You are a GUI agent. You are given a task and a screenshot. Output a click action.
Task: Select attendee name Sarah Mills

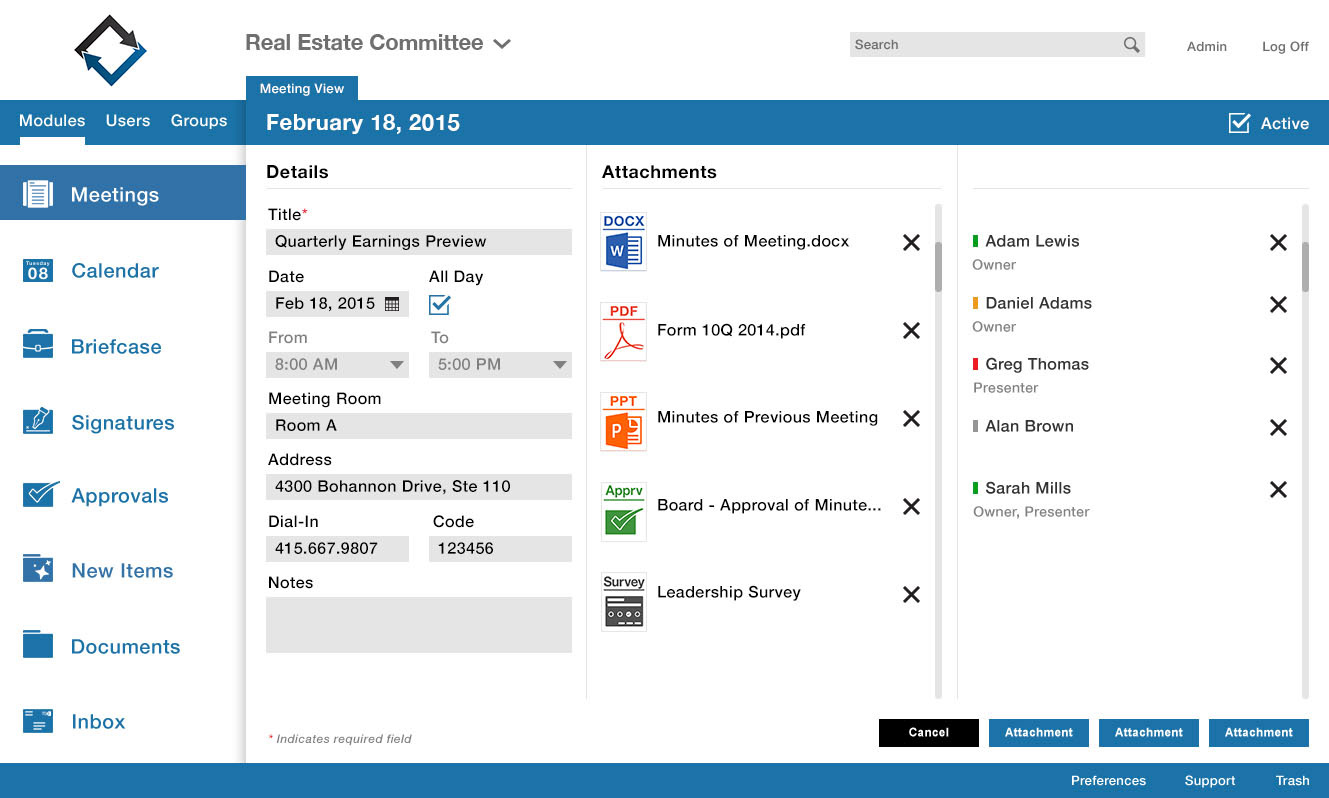tap(1028, 488)
